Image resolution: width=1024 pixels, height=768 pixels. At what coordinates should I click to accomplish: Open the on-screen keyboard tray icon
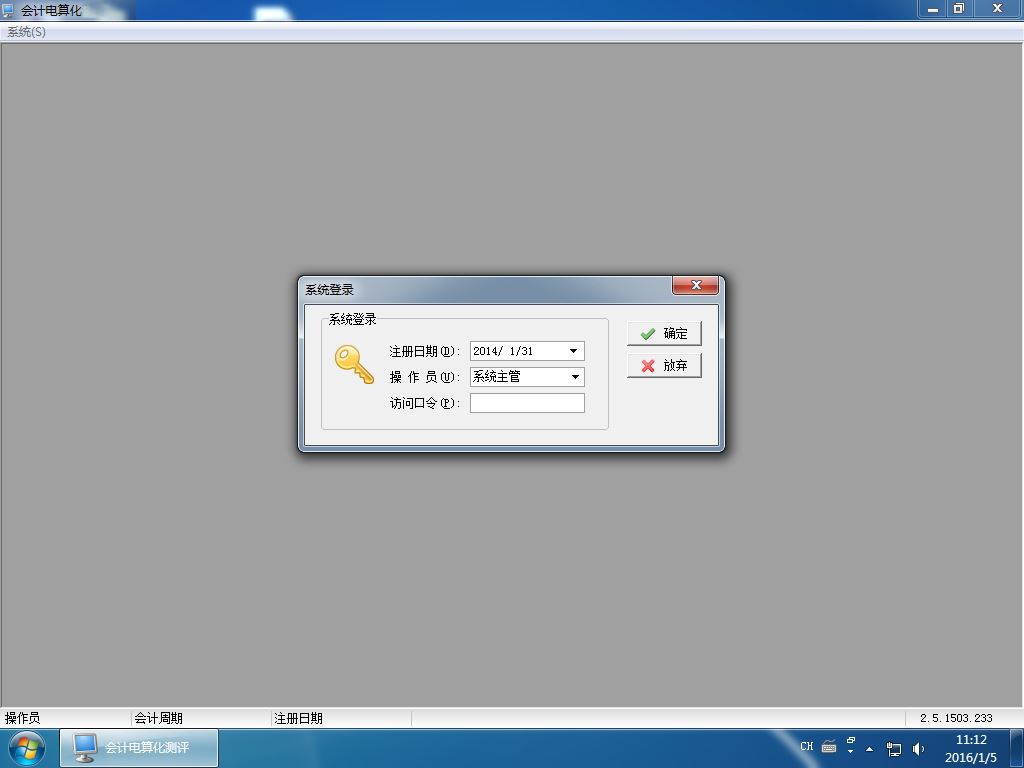(829, 746)
